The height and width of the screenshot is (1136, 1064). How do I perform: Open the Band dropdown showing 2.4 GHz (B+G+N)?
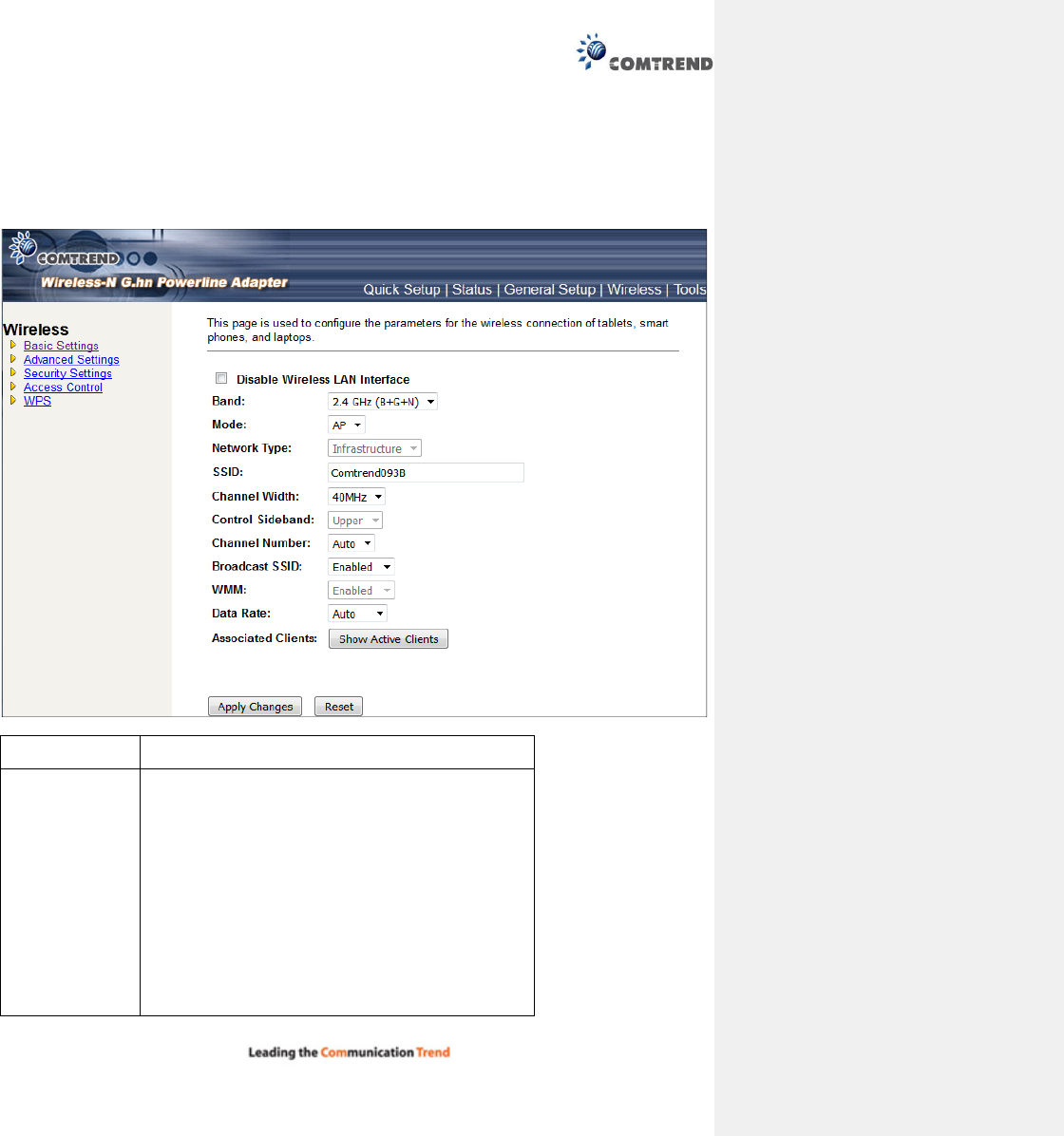(x=383, y=402)
